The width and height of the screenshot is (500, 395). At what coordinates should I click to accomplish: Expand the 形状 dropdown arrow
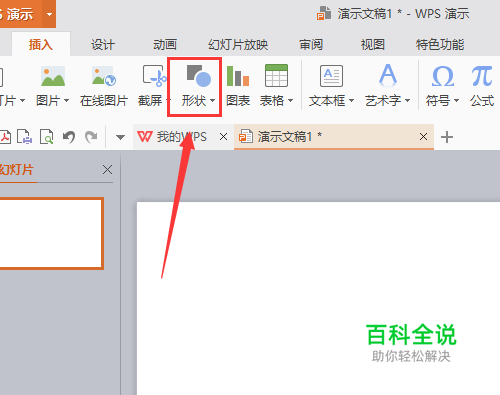[213, 100]
